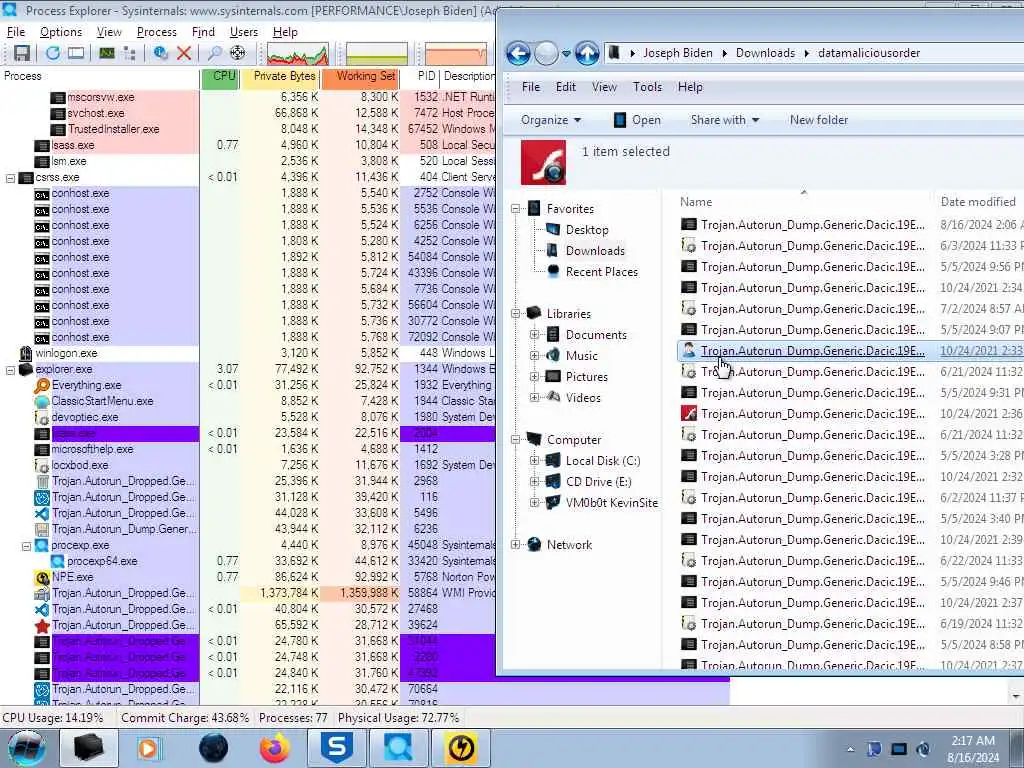The height and width of the screenshot is (768, 1024).
Task: Open Firefox from the taskbar
Action: tap(275, 748)
